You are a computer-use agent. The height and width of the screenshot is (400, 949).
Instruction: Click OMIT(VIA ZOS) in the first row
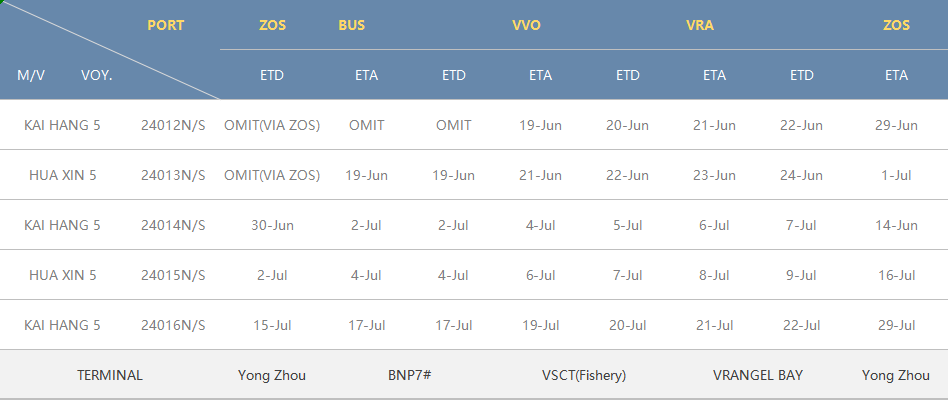[272, 125]
